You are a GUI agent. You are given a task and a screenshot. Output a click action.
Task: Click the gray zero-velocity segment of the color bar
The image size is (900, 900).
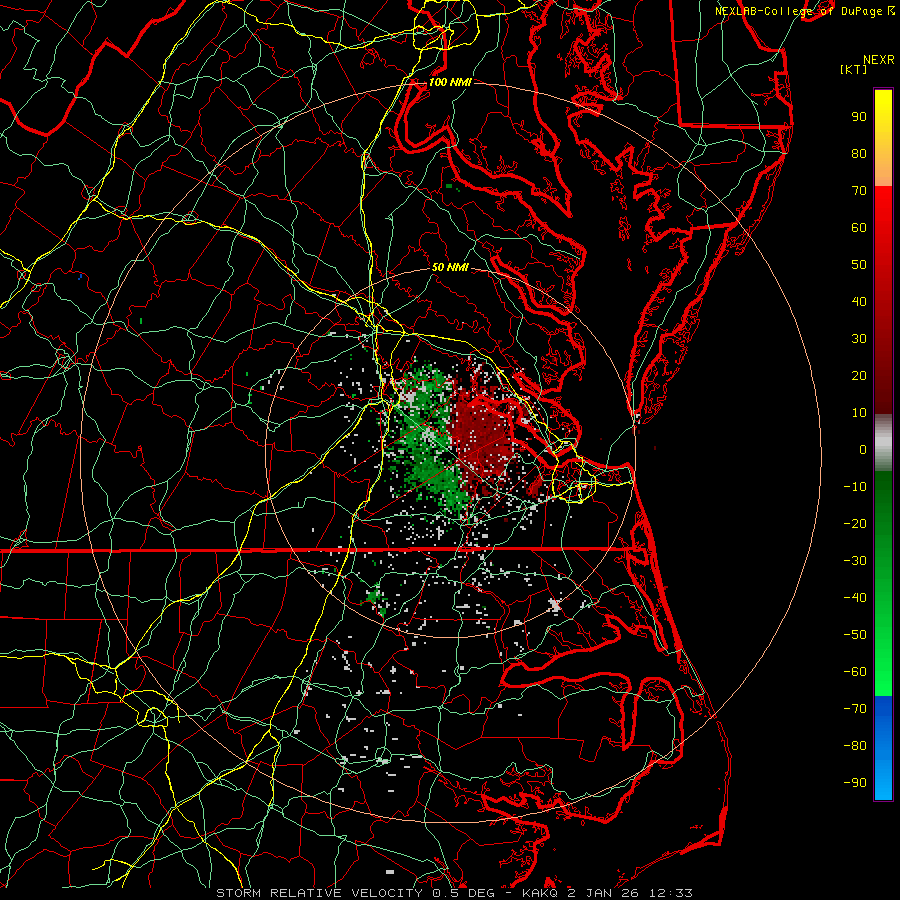click(883, 443)
